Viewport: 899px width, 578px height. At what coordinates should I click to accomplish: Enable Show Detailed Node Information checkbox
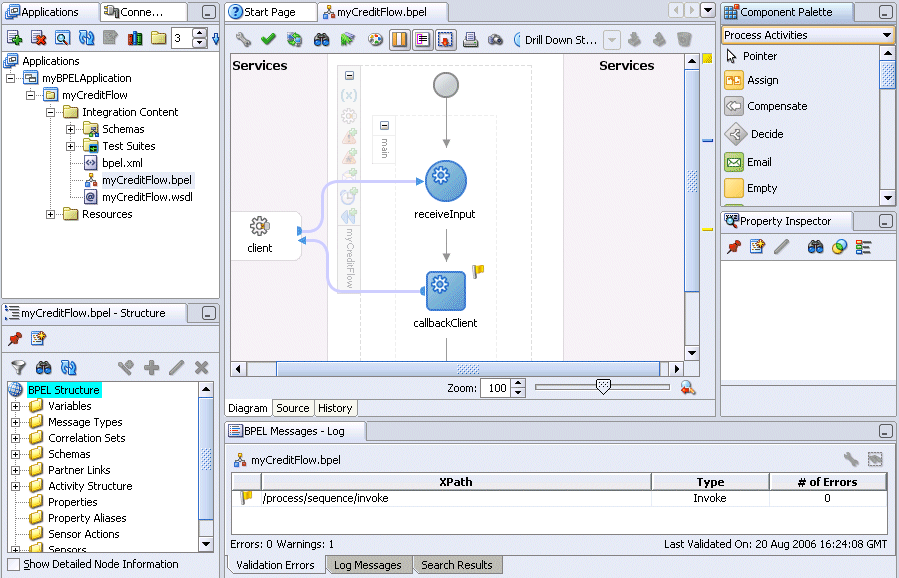pyautogui.click(x=13, y=564)
